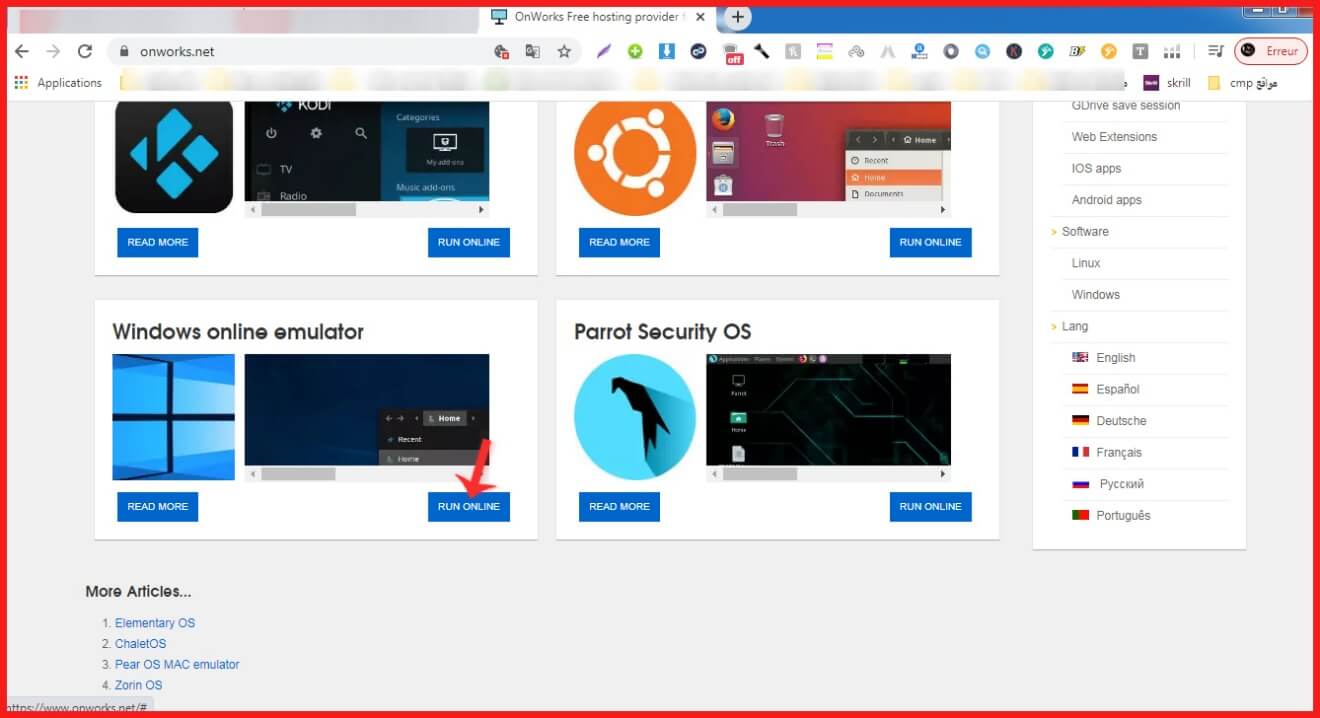Image resolution: width=1320 pixels, height=718 pixels.
Task: Bookmark this page with the star icon
Action: [x=564, y=51]
